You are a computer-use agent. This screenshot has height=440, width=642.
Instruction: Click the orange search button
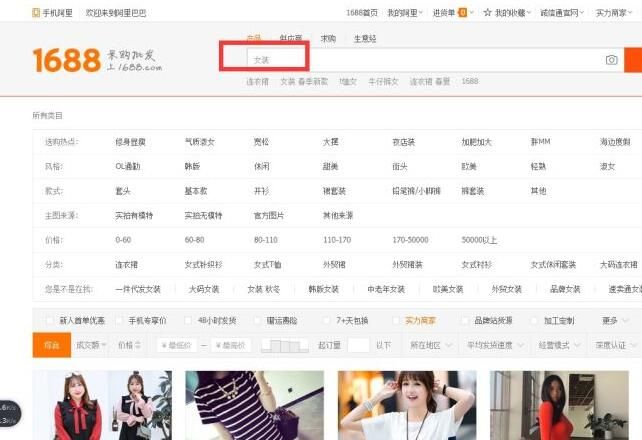click(633, 60)
